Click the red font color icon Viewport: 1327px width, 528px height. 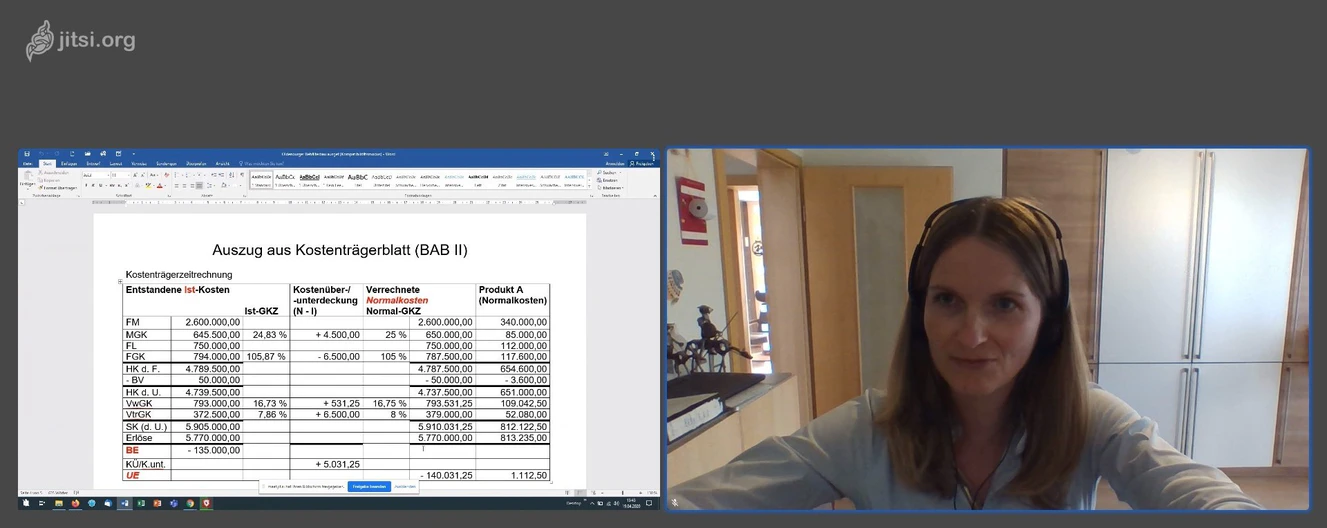160,185
